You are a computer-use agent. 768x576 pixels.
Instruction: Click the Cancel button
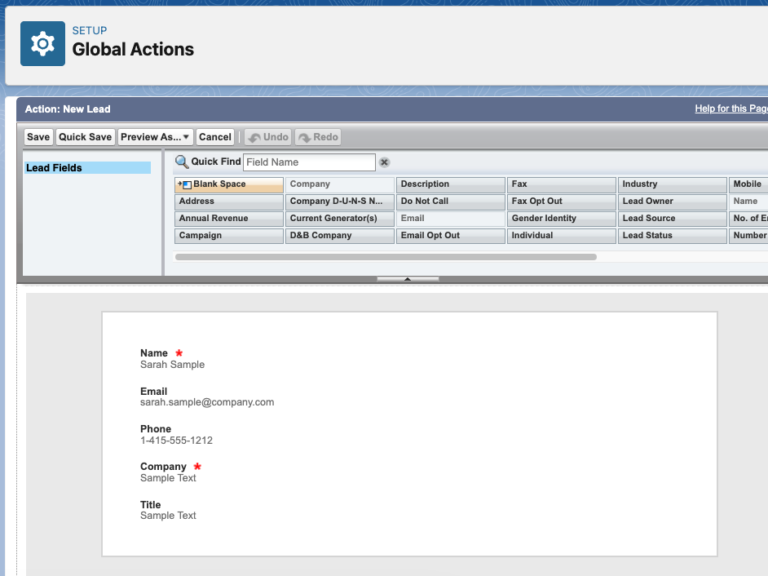[215, 137]
